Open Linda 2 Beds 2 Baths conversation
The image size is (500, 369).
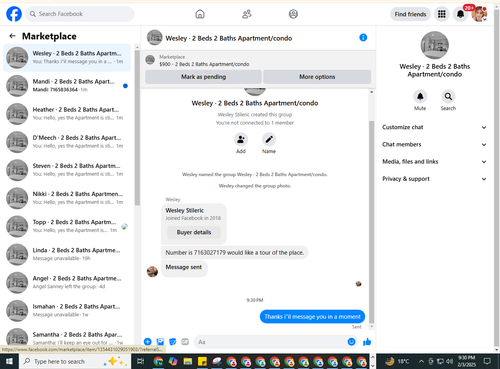tap(67, 254)
